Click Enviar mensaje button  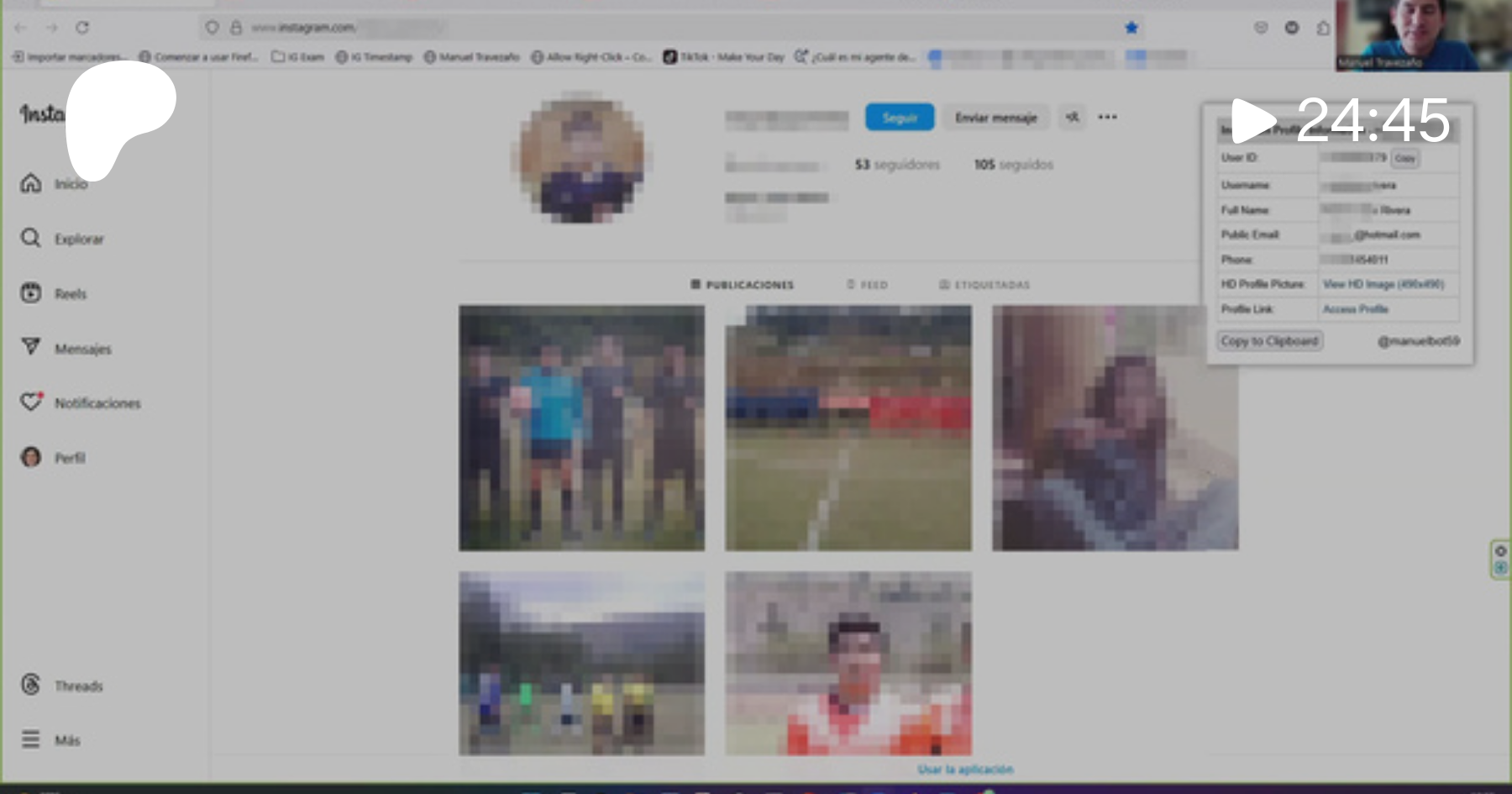995,118
